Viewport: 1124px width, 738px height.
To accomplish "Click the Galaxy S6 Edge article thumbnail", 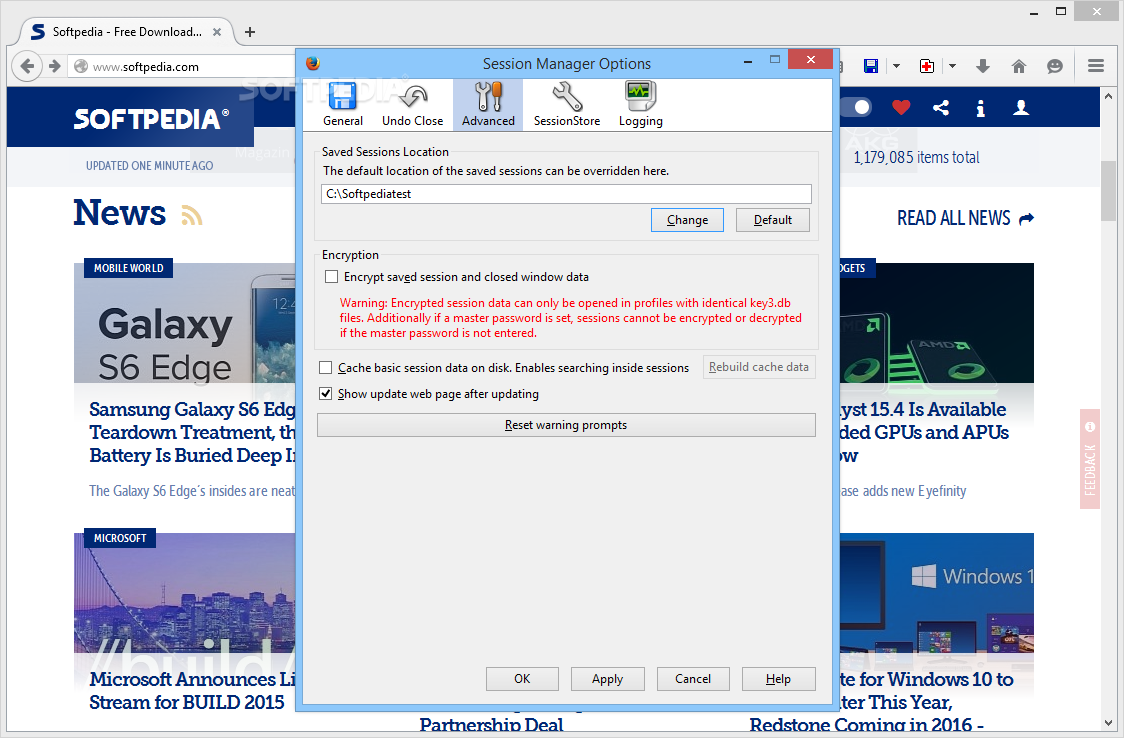I will [184, 323].
